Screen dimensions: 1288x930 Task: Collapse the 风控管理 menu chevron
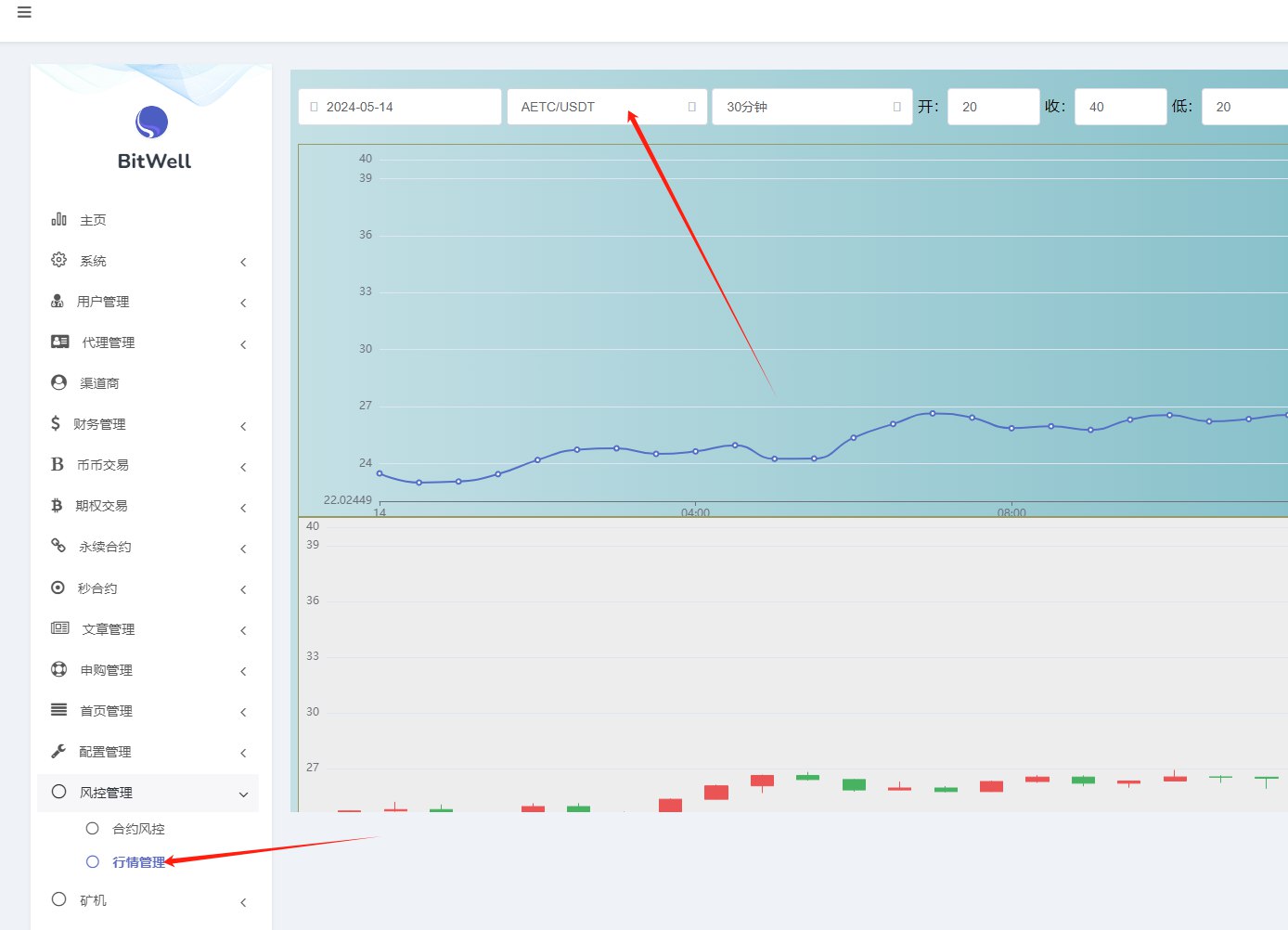pos(243,794)
